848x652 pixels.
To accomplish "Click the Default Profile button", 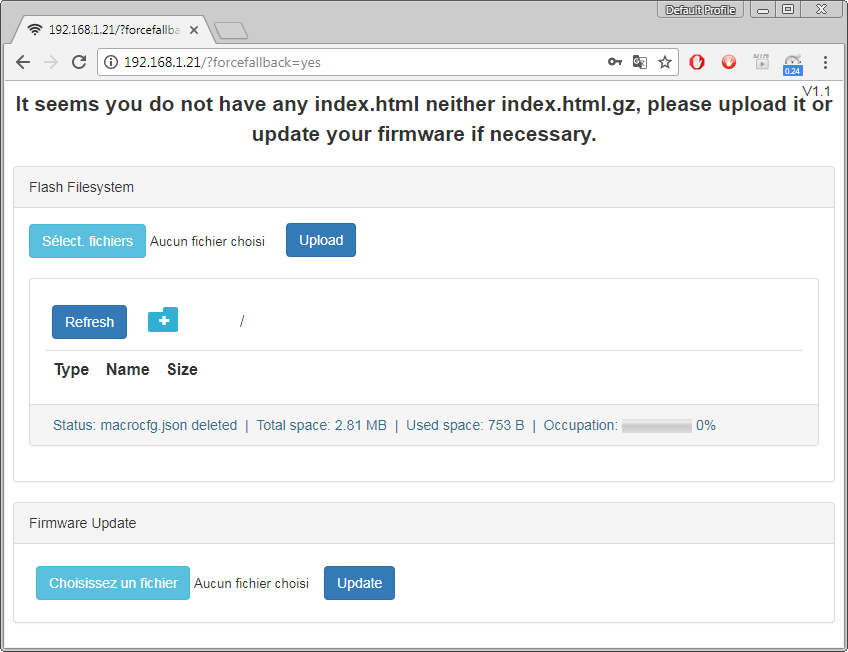I will (700, 10).
